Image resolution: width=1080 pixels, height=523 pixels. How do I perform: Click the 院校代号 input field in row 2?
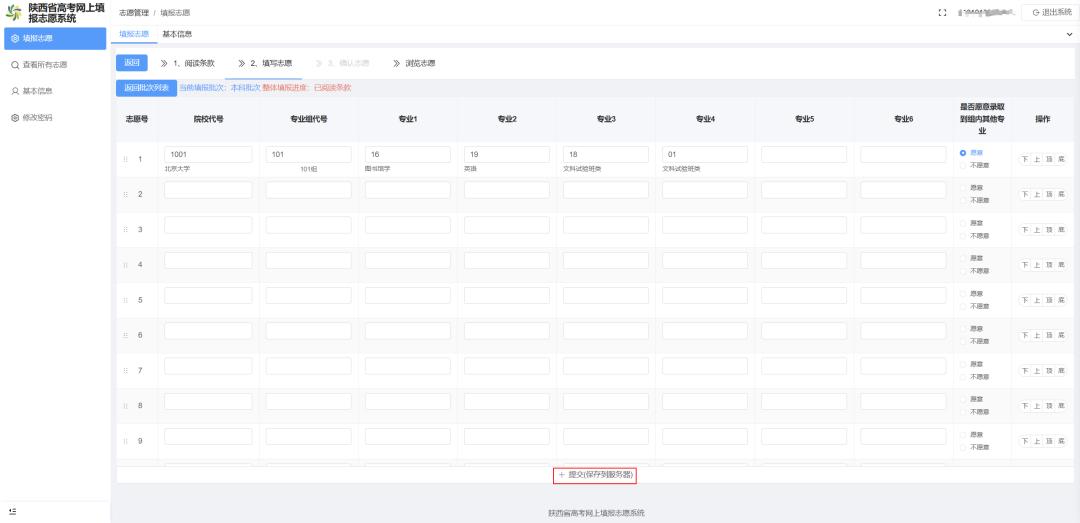click(x=208, y=190)
